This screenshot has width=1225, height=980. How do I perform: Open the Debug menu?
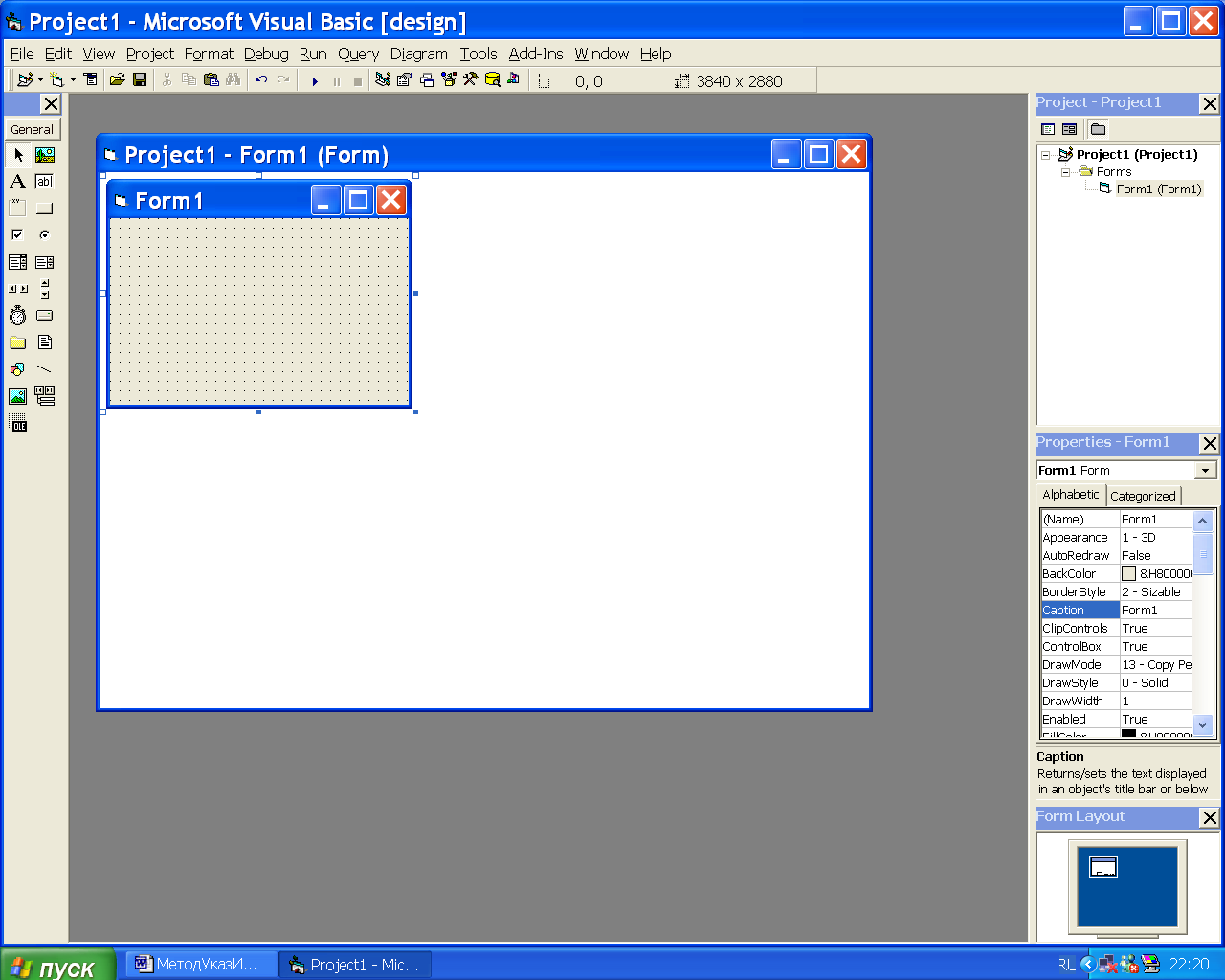[x=266, y=54]
